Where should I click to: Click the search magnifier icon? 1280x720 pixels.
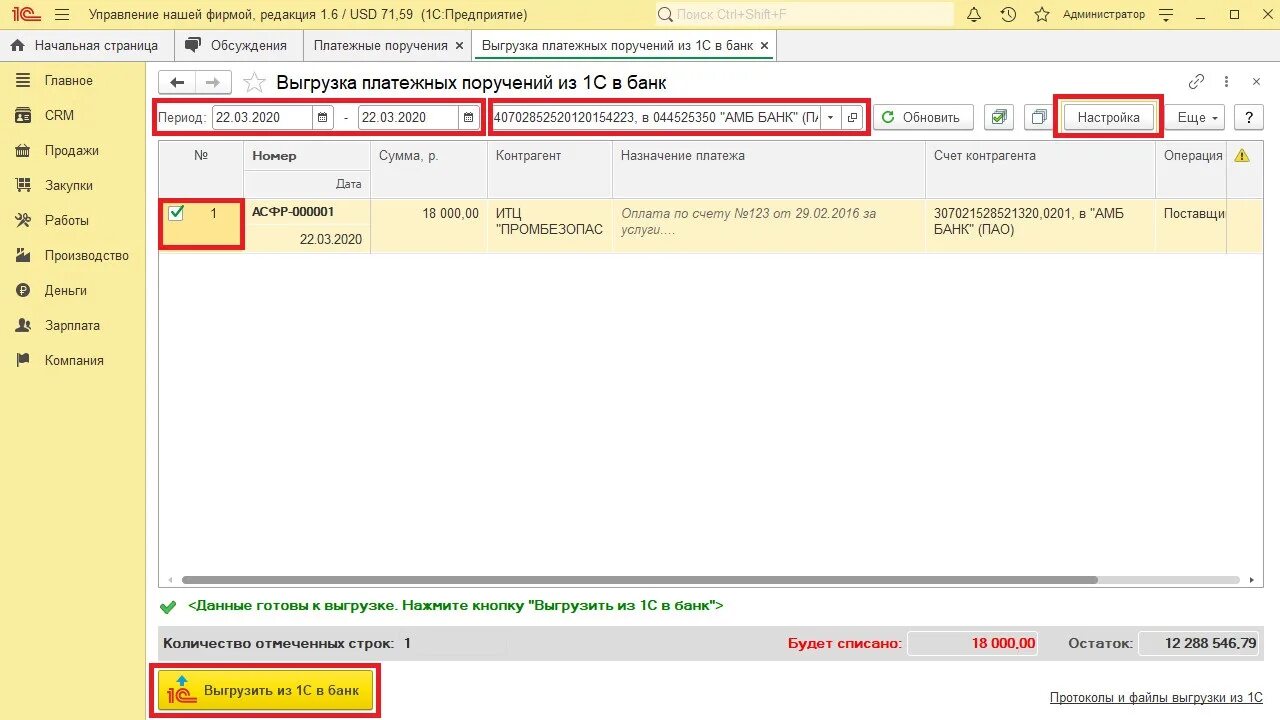pos(666,15)
